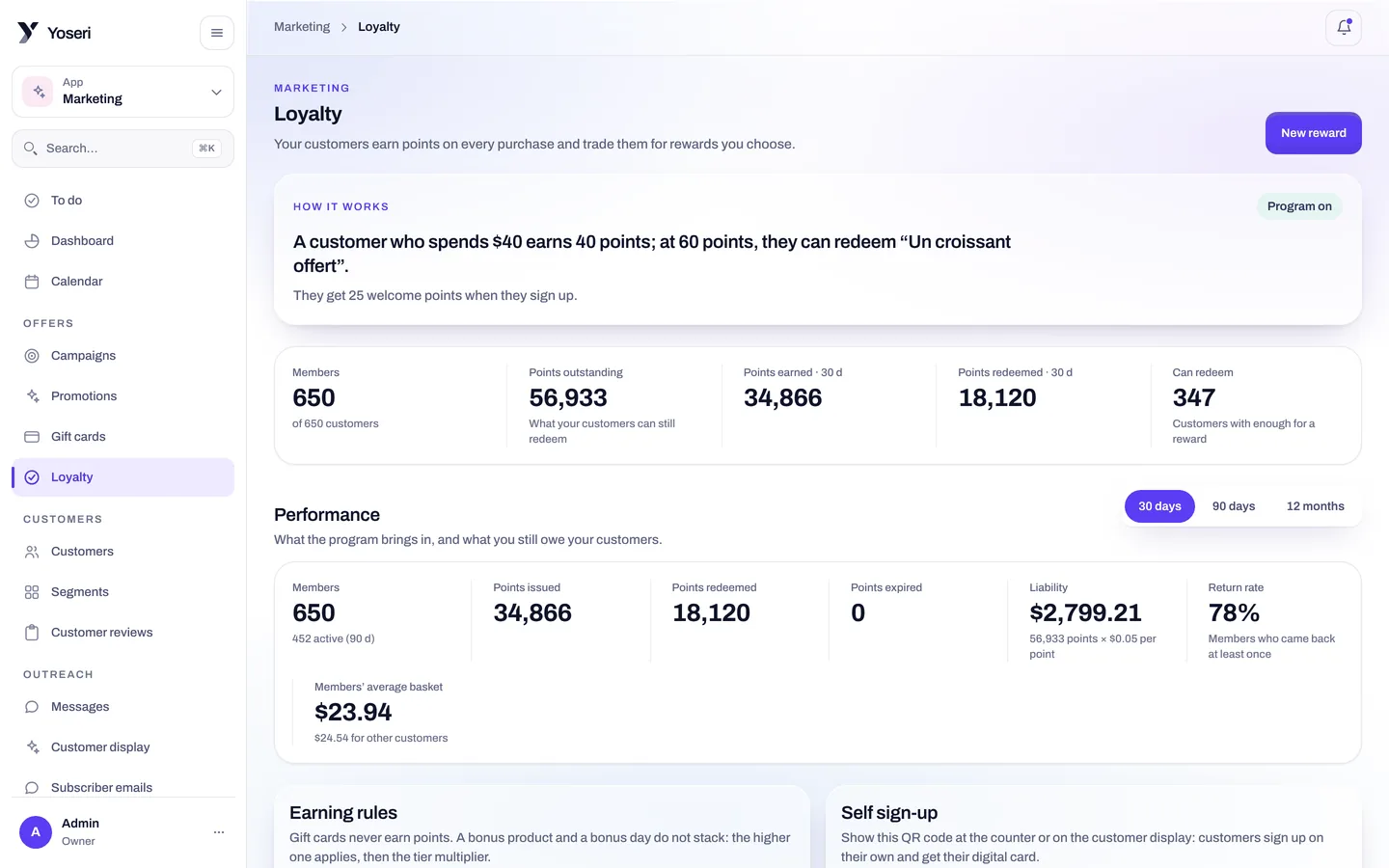The height and width of the screenshot is (868, 1389).
Task: Click the Customers people icon
Action: [x=32, y=552]
